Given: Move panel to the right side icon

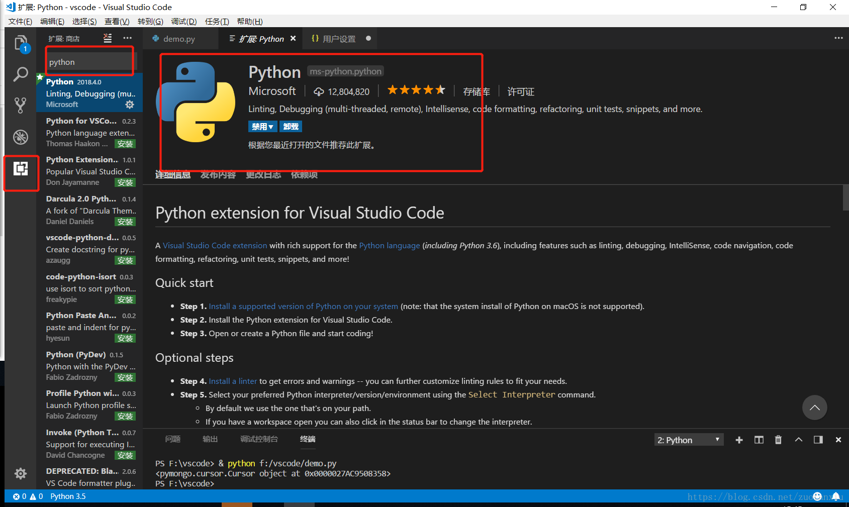Looking at the screenshot, I should click(818, 440).
